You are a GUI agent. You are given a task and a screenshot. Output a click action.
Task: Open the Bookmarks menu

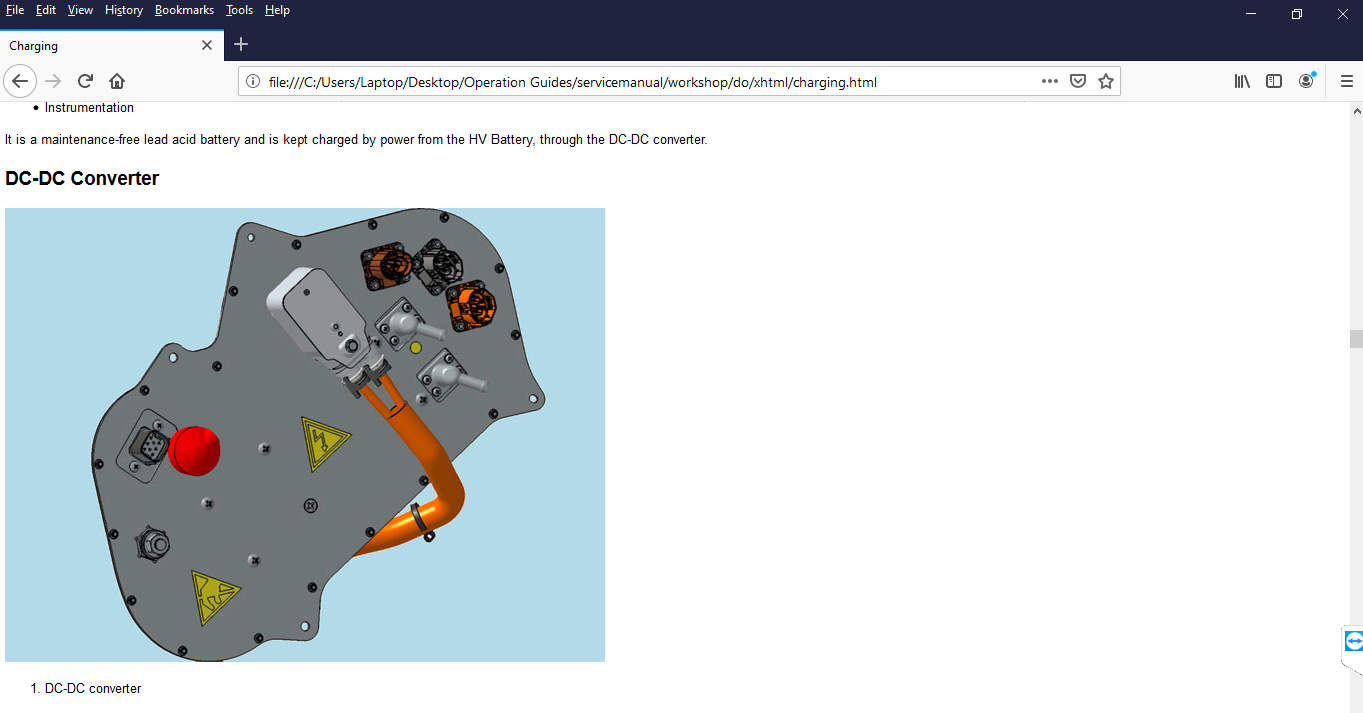click(184, 10)
